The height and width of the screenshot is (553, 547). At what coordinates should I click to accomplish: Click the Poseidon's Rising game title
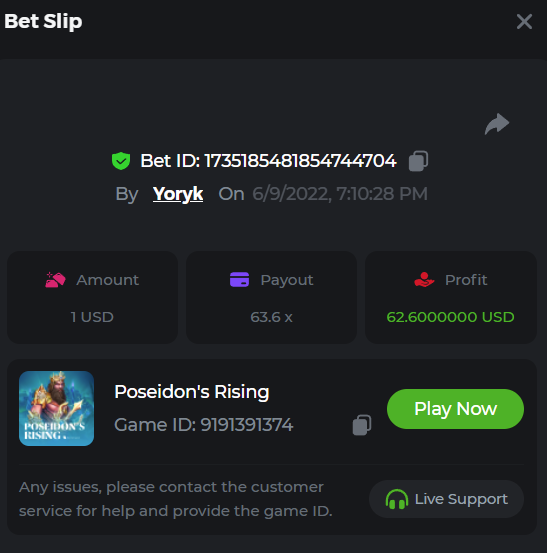coord(192,392)
